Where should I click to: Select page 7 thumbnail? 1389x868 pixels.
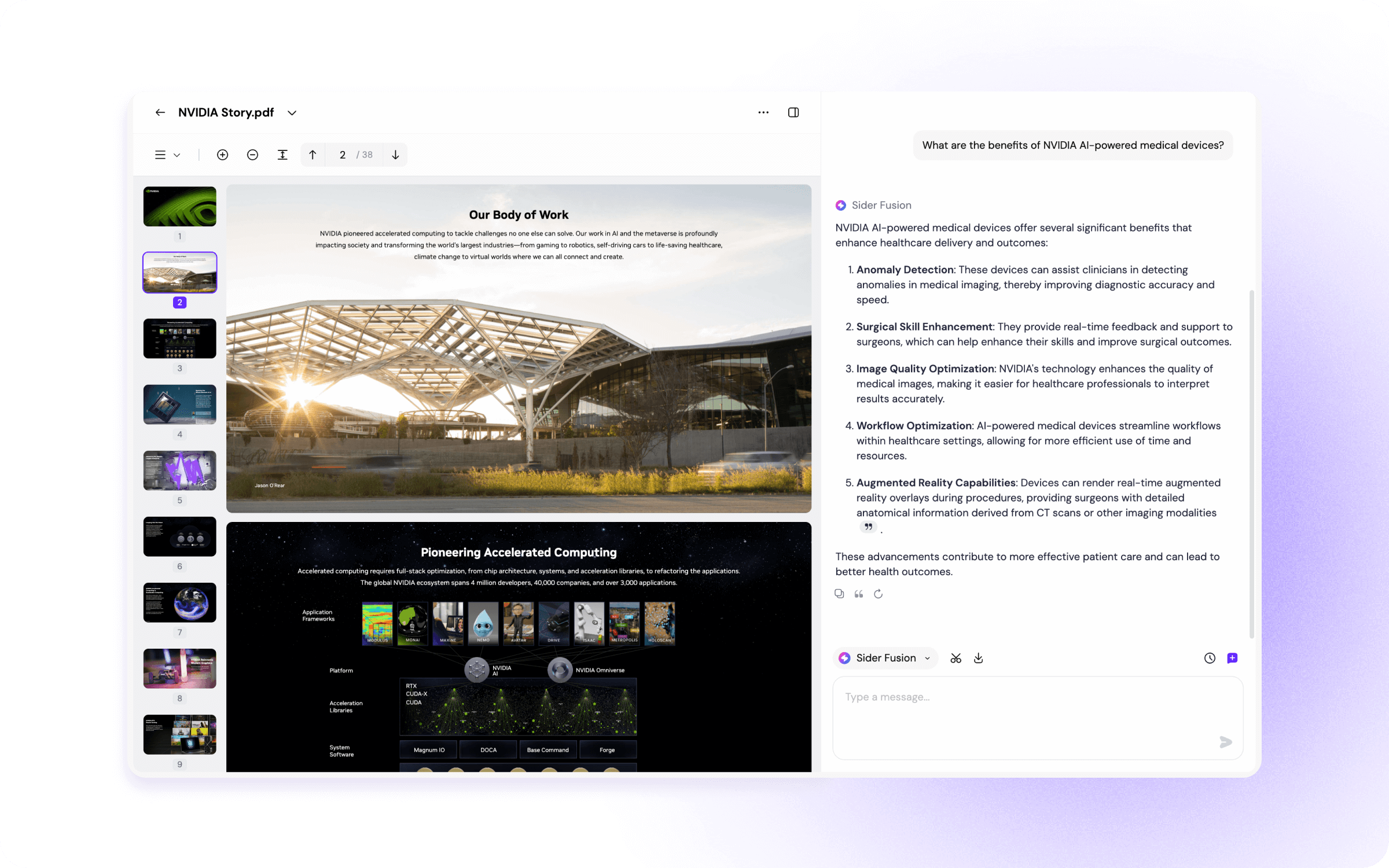pyautogui.click(x=180, y=602)
